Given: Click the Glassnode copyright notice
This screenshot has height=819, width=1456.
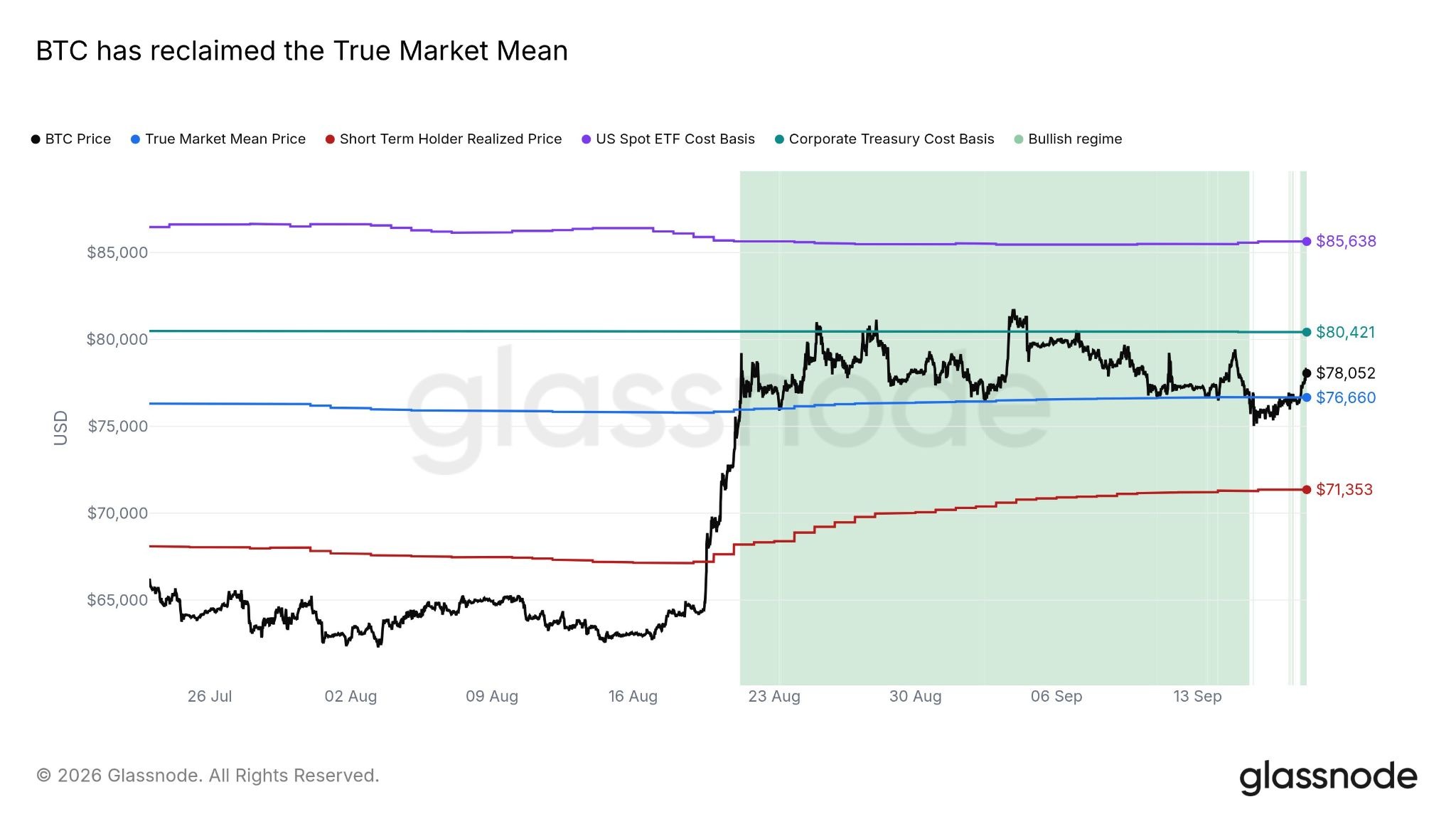Looking at the screenshot, I should click(208, 776).
